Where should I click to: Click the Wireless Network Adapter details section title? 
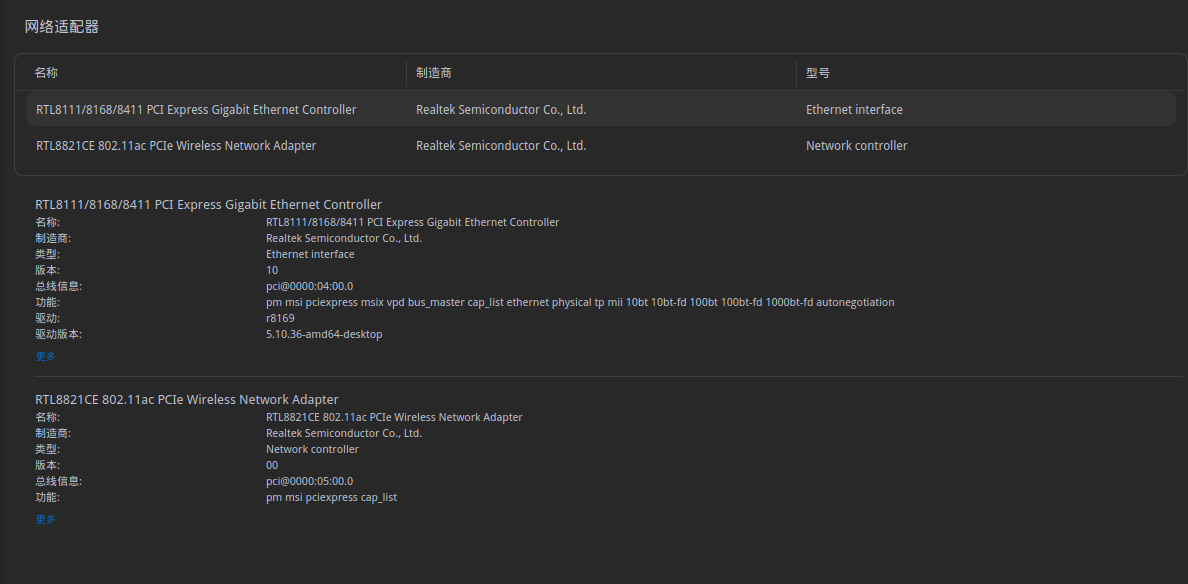point(187,400)
